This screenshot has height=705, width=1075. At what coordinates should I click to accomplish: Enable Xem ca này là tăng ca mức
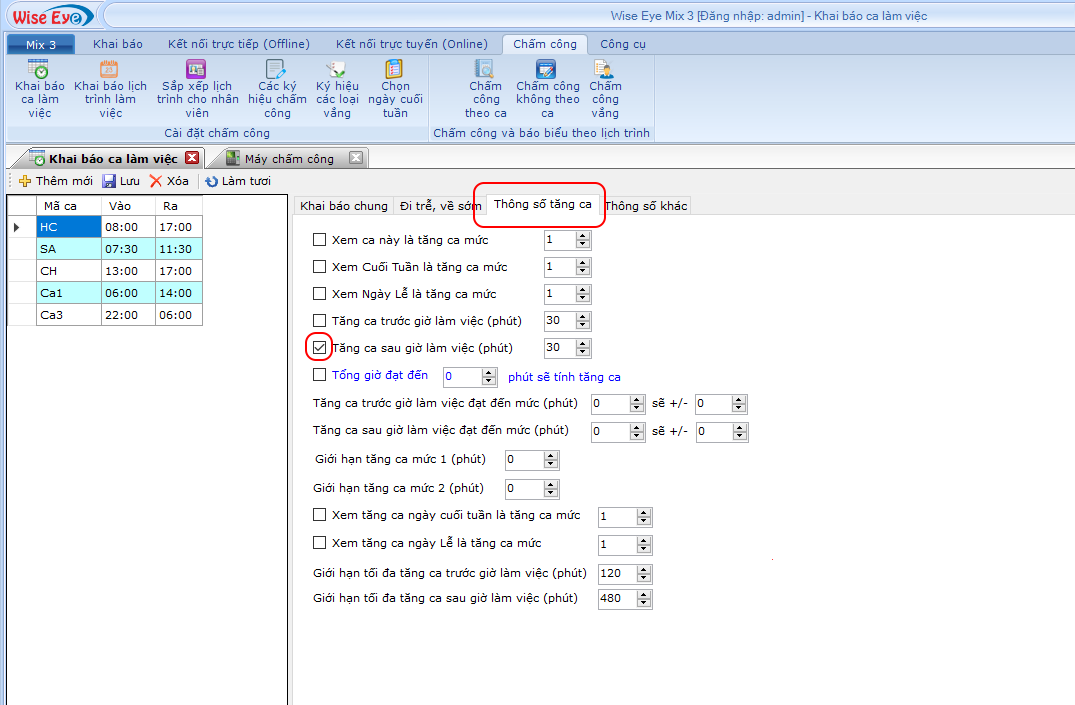320,240
